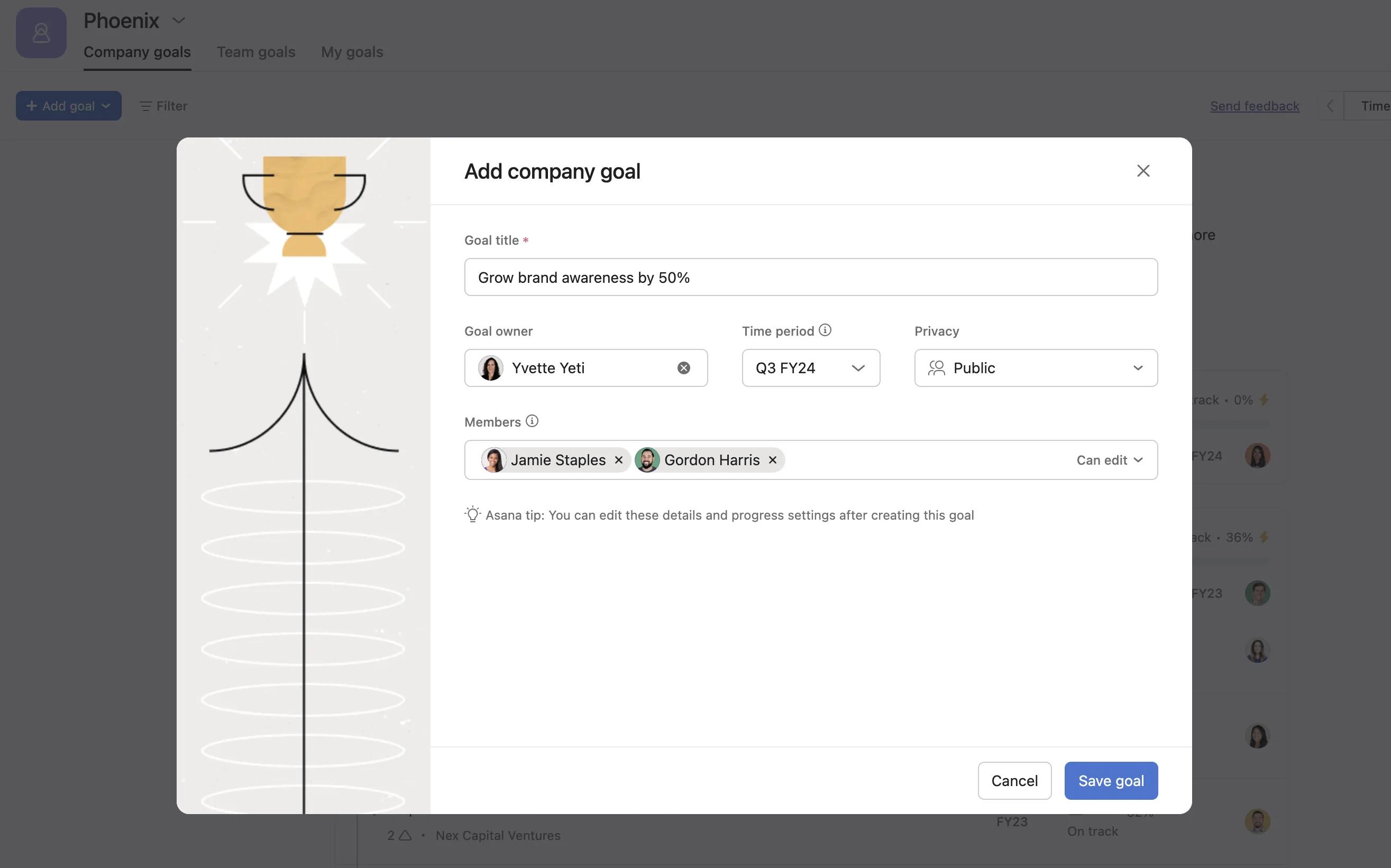Click the Save goal button
The height and width of the screenshot is (868, 1391).
tap(1110, 780)
